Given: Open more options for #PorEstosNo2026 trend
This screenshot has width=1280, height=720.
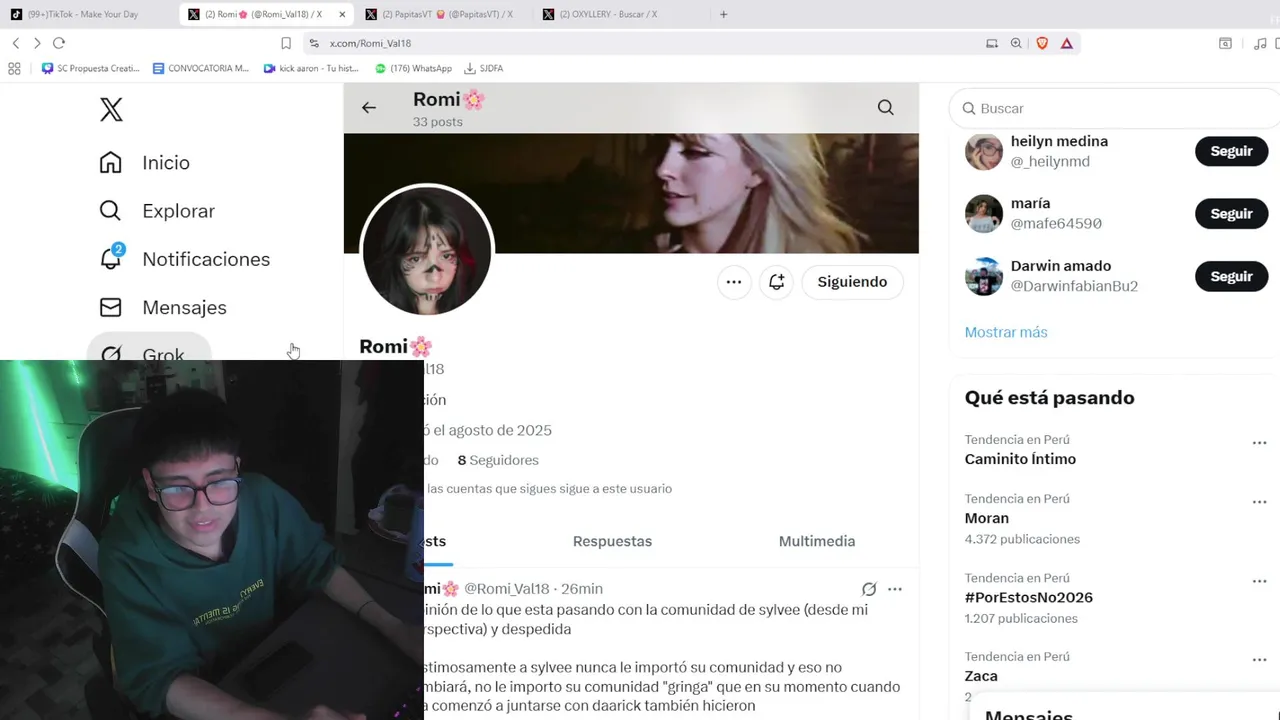Looking at the screenshot, I should [x=1259, y=581].
